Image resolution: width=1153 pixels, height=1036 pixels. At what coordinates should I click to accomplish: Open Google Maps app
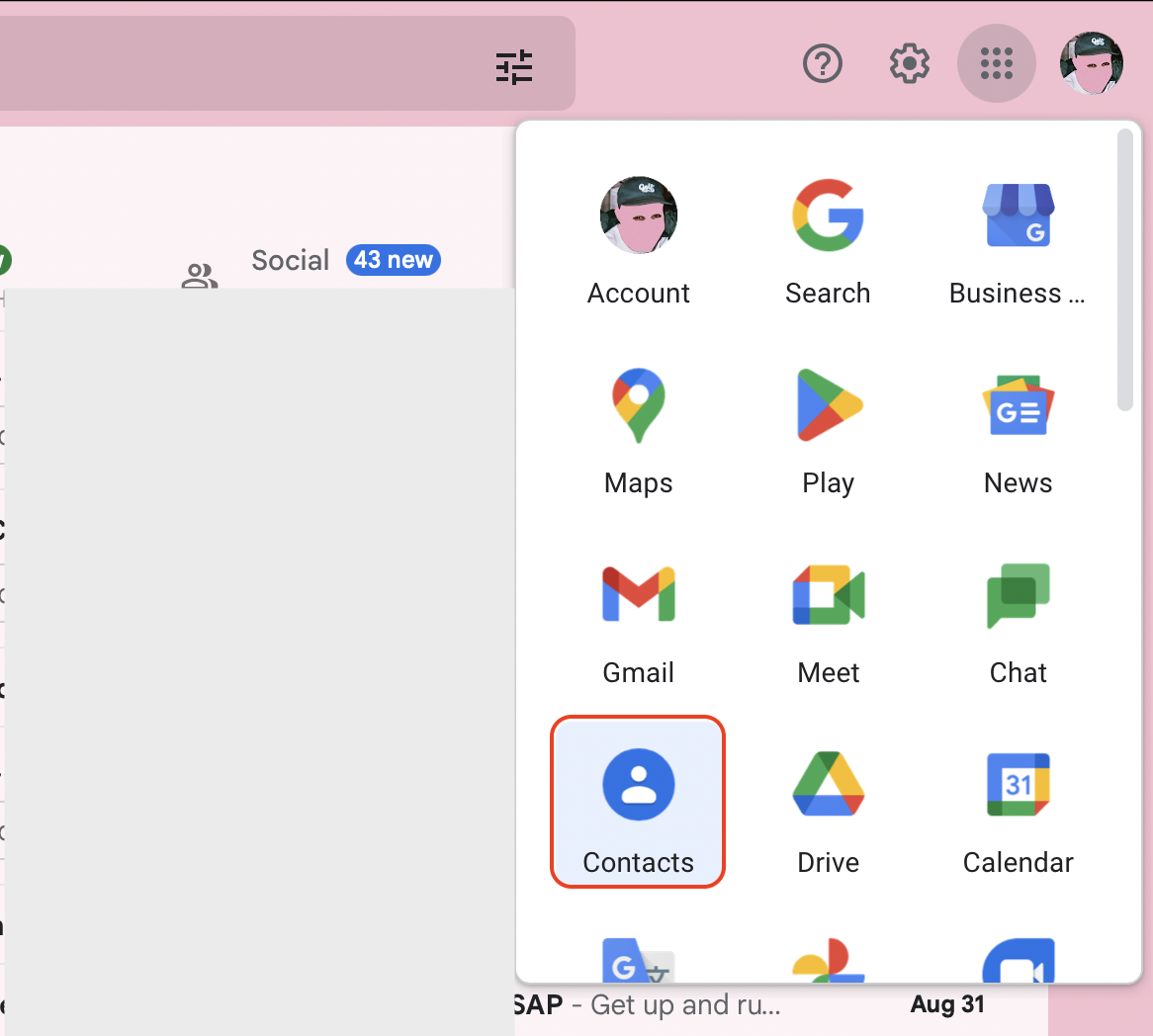(638, 432)
